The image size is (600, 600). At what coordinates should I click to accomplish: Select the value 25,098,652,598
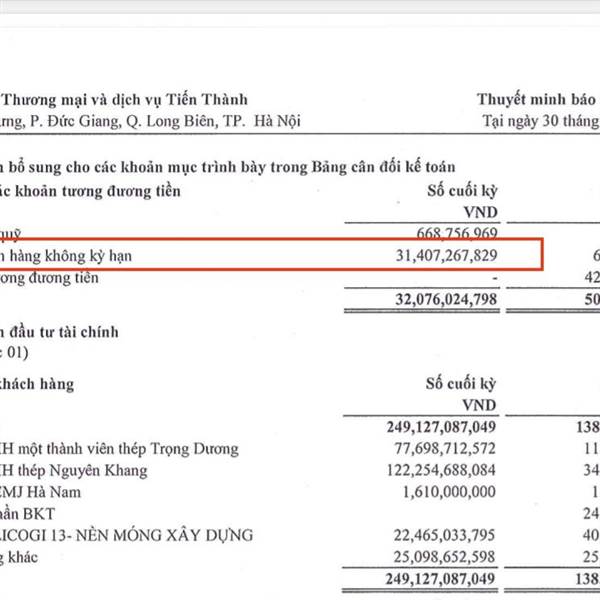pos(445,557)
